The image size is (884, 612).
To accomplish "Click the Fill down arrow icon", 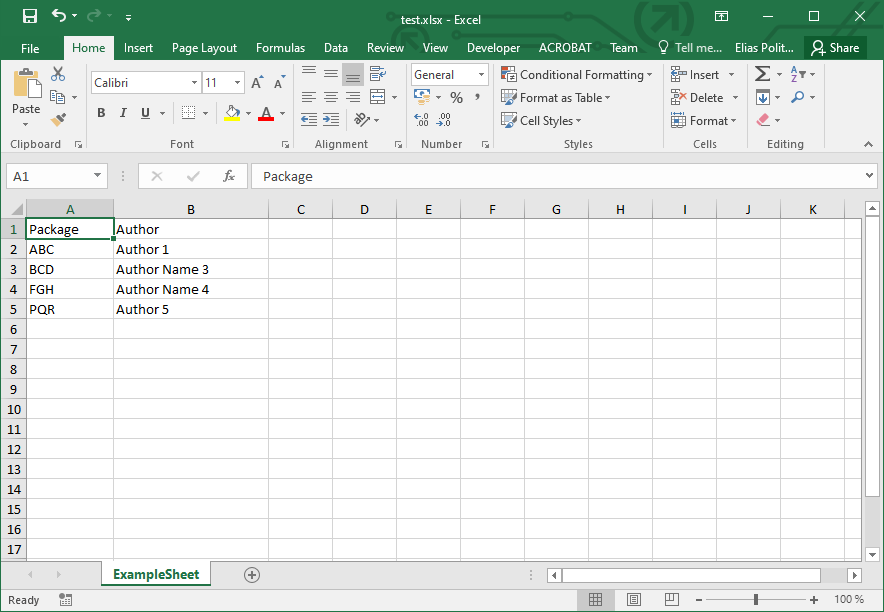I will click(762, 97).
